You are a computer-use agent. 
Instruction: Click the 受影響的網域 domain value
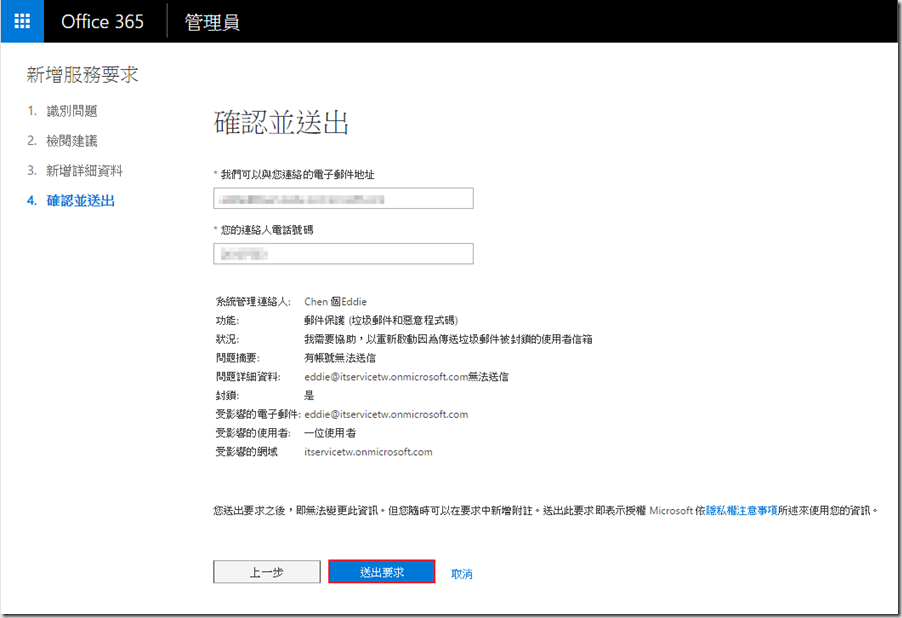[x=368, y=452]
